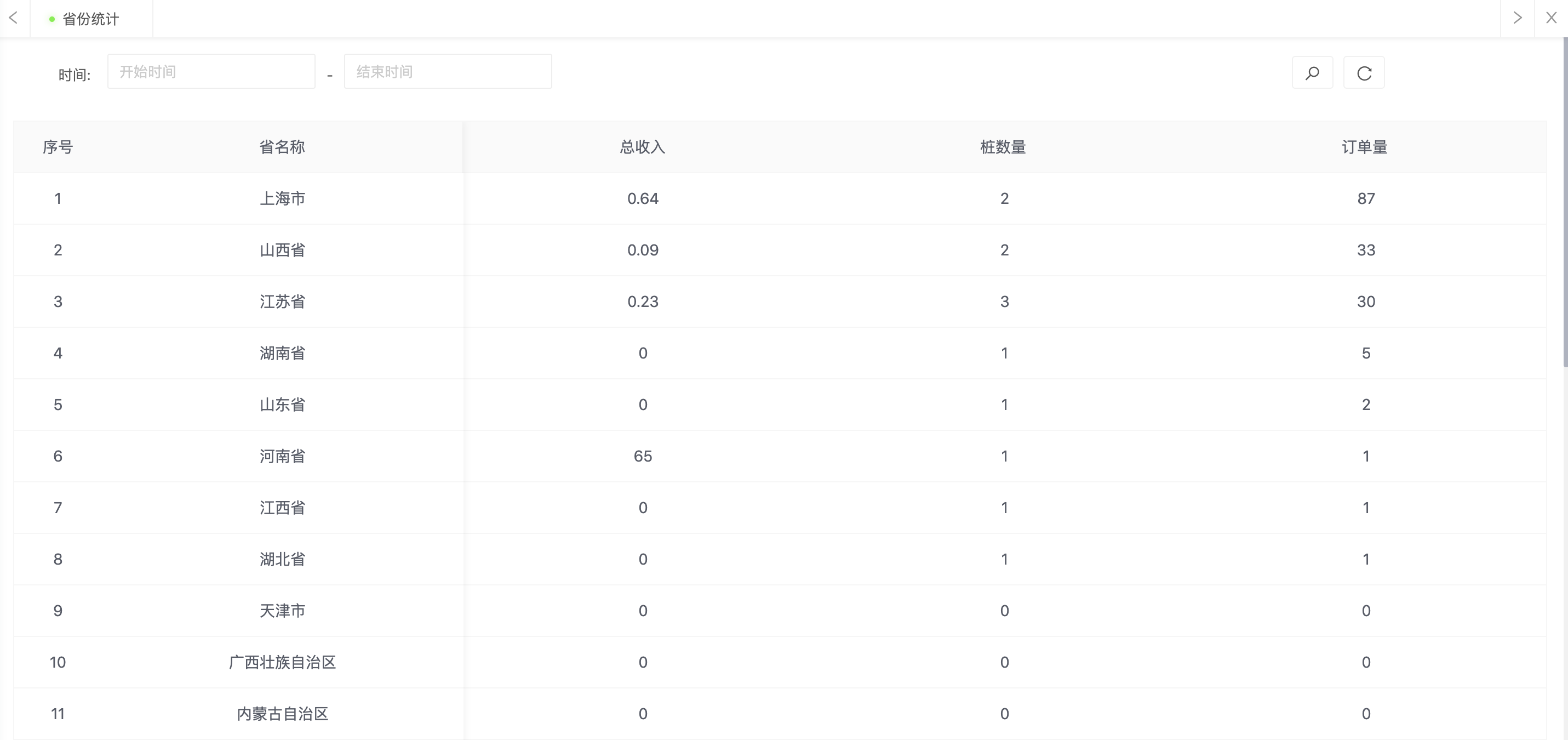
Task: Click the search magnifier icon button
Action: coord(1312,73)
